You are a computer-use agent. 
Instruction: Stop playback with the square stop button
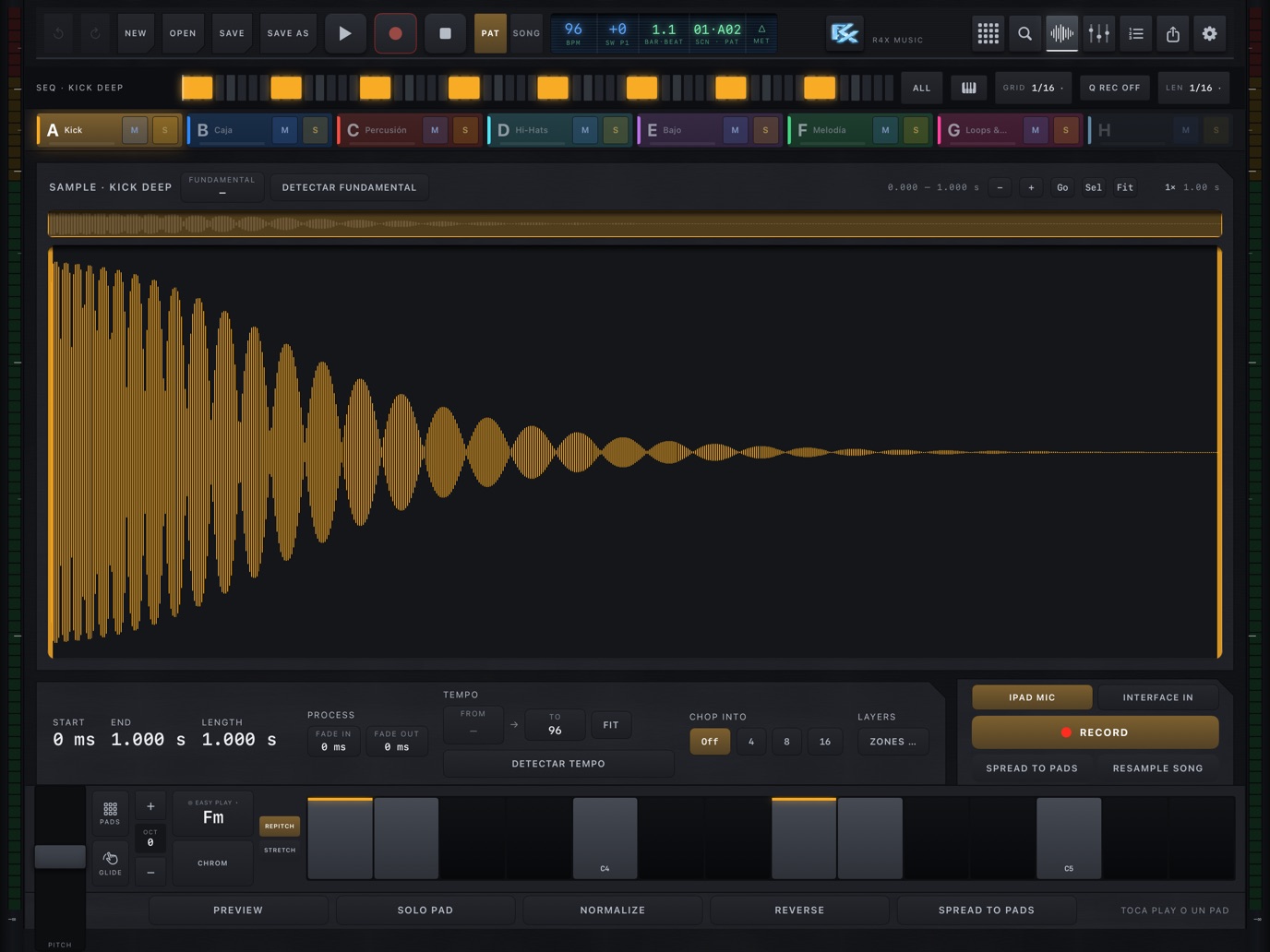point(445,33)
